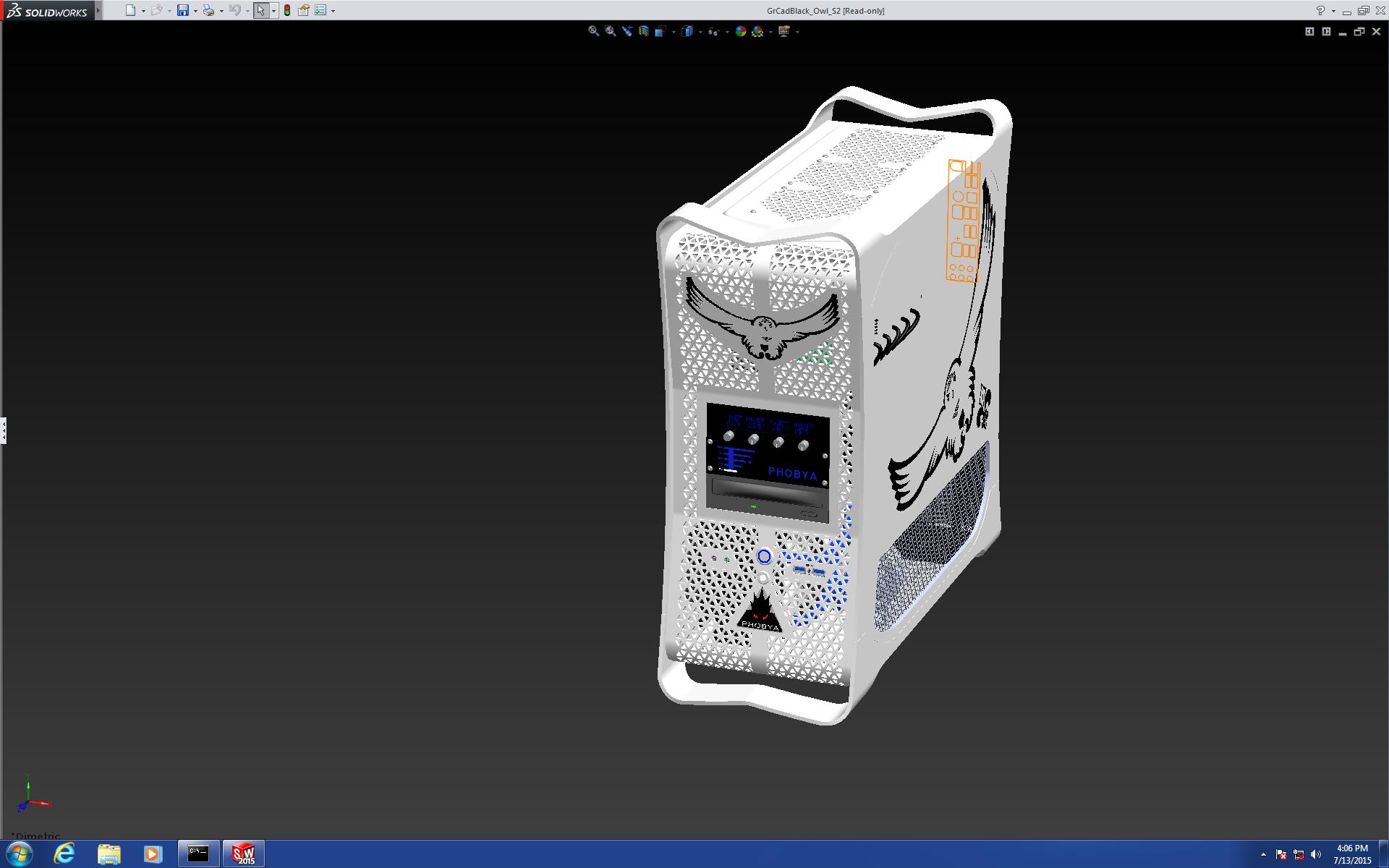Expand the collapsed left panel handle
1389x868 pixels.
pyautogui.click(x=4, y=430)
